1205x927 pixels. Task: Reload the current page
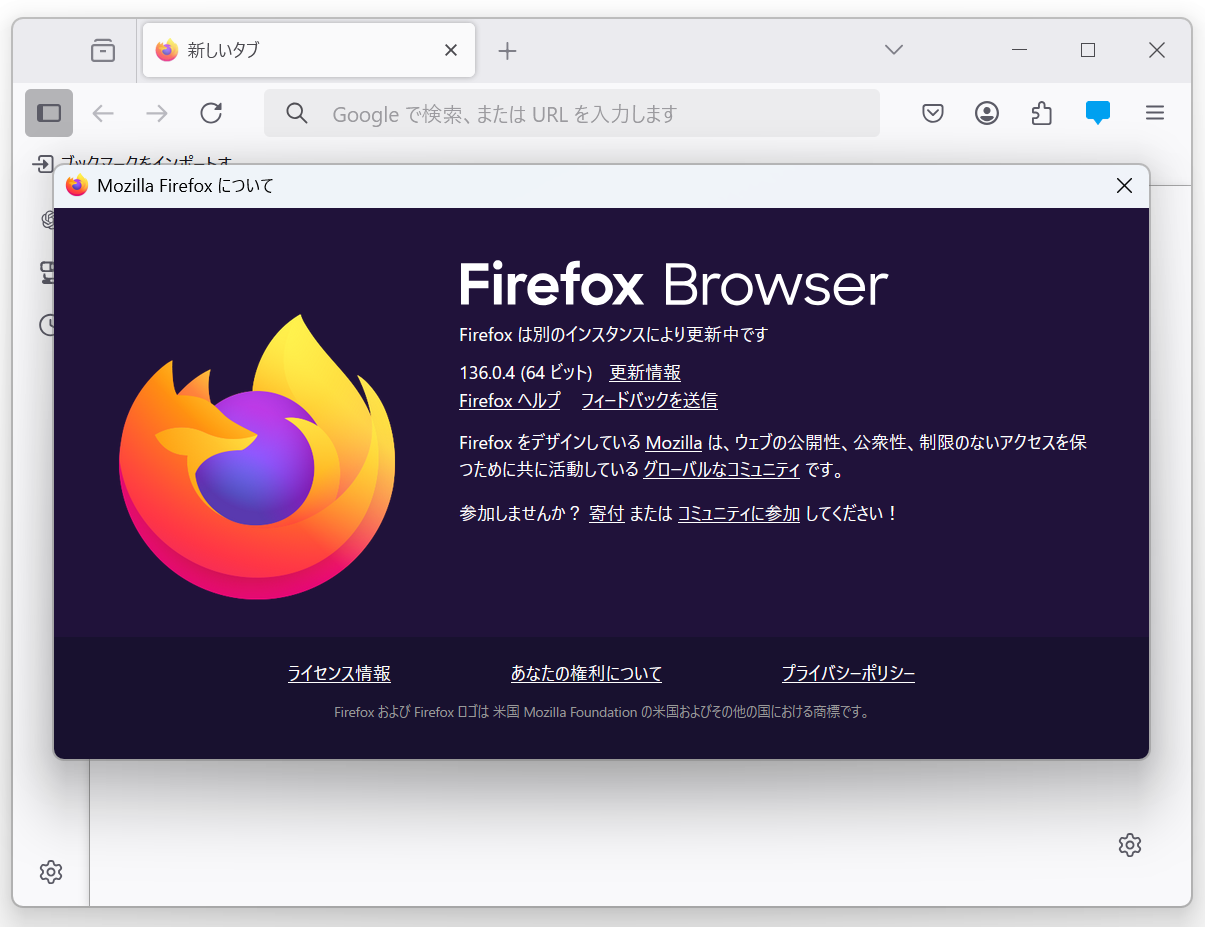(x=211, y=113)
